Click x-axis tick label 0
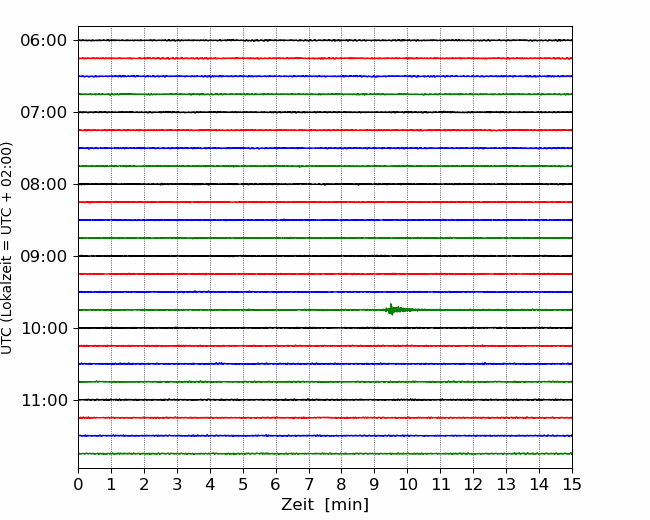 pyautogui.click(x=78, y=484)
